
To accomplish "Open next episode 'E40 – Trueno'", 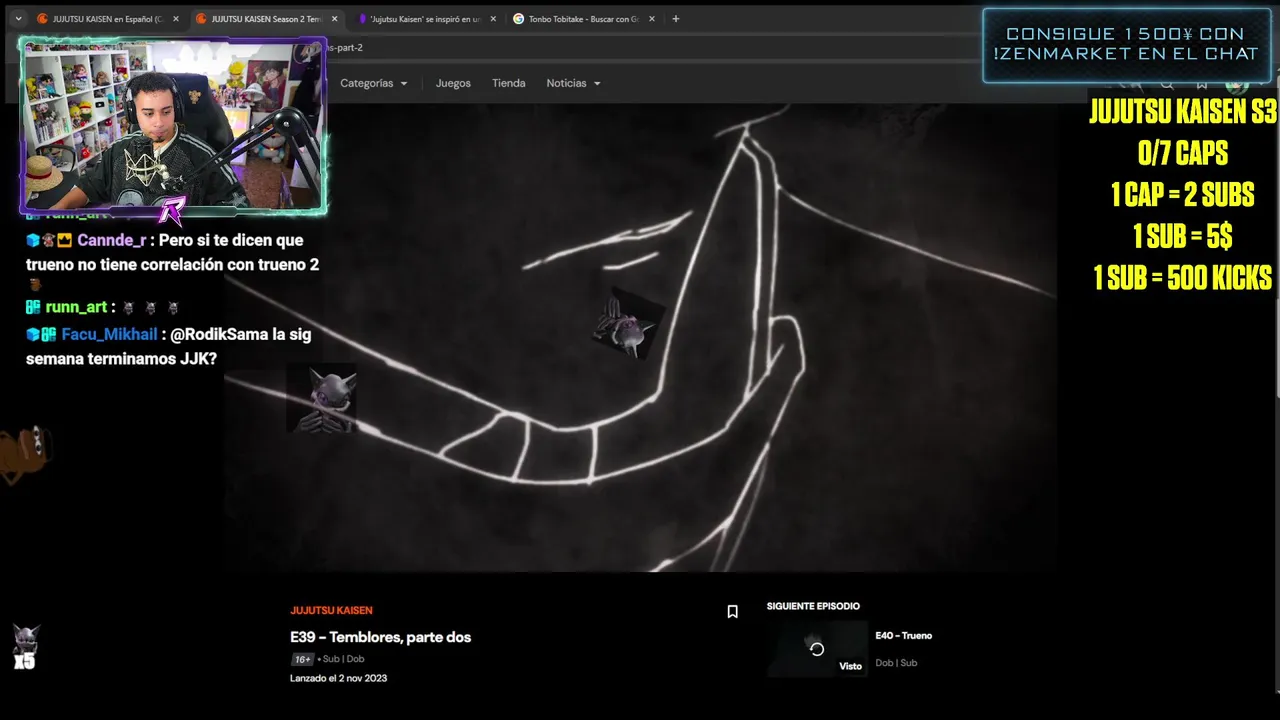I will click(x=903, y=636).
